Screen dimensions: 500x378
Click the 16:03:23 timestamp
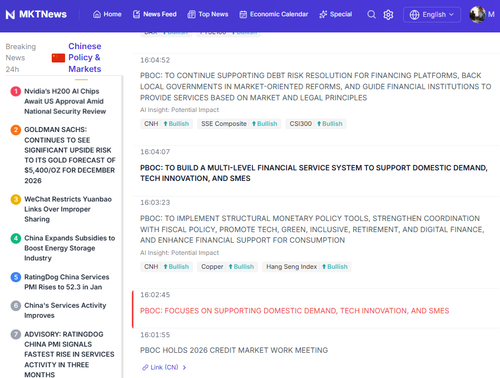point(155,203)
